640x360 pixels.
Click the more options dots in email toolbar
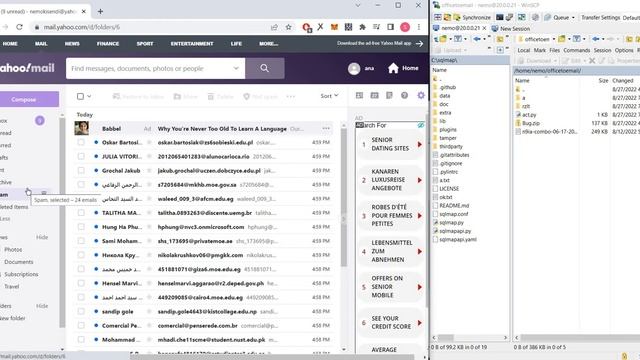coord(291,97)
